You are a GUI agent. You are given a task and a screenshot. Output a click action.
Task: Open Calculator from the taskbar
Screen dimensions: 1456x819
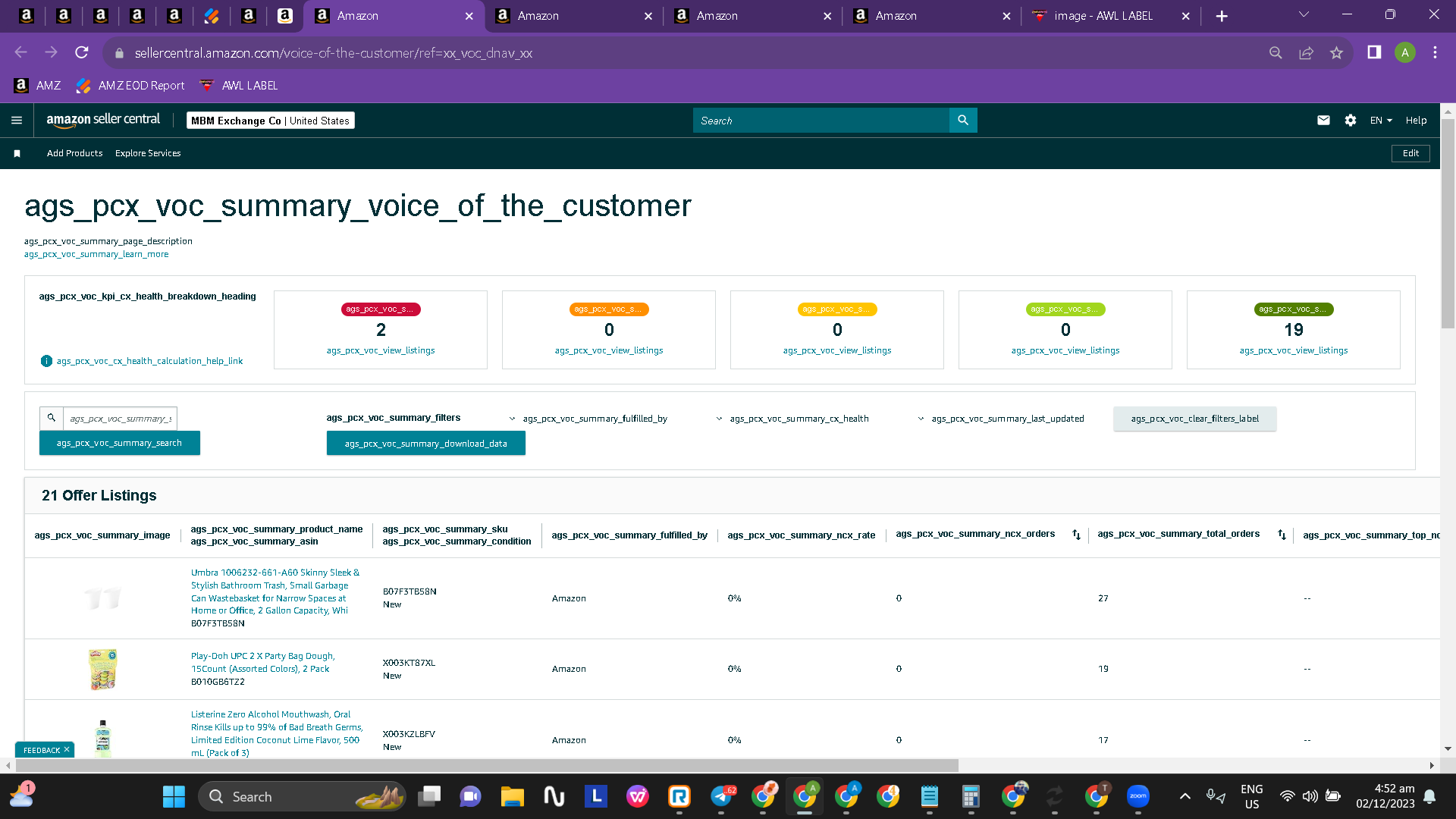[971, 796]
